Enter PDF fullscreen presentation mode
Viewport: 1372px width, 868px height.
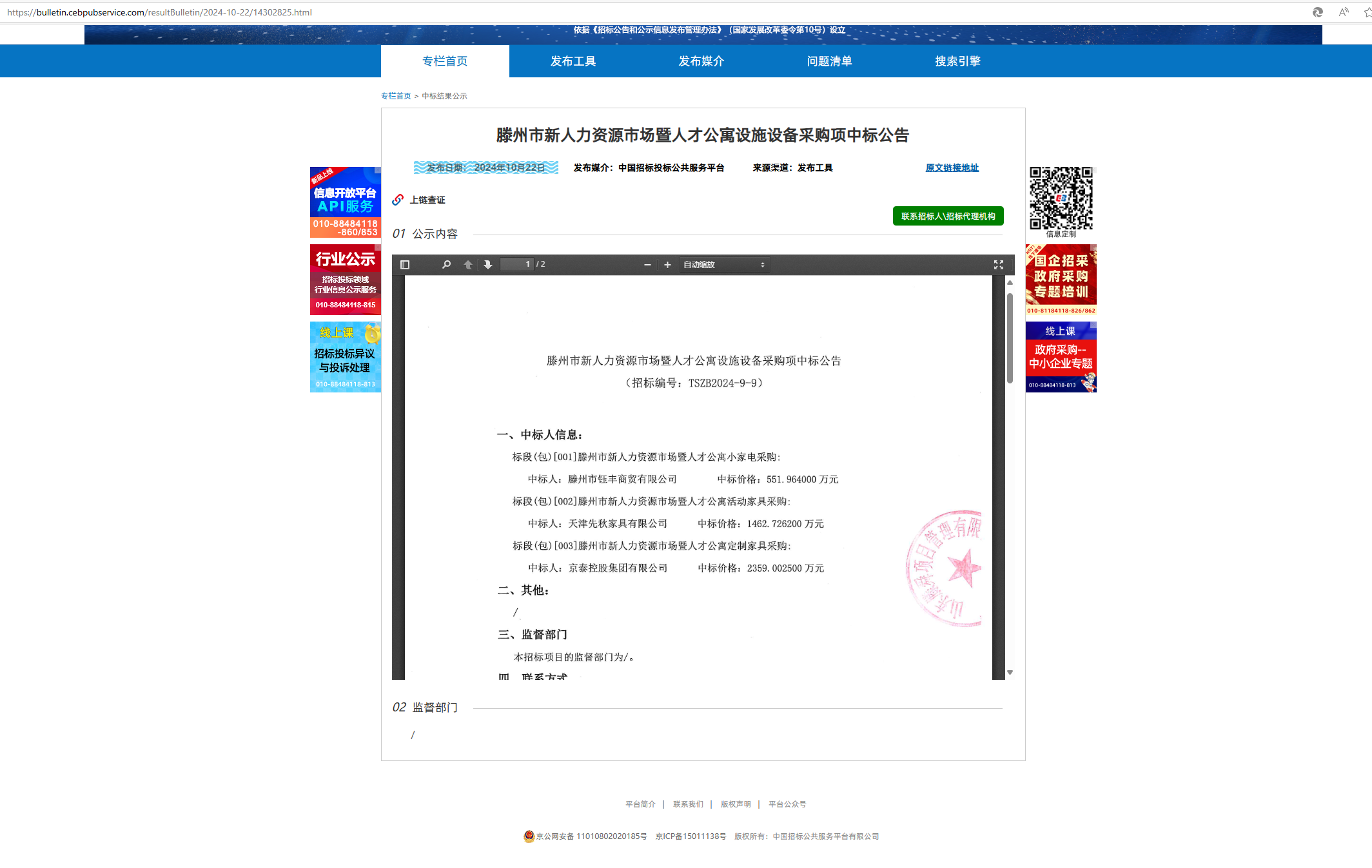(999, 265)
